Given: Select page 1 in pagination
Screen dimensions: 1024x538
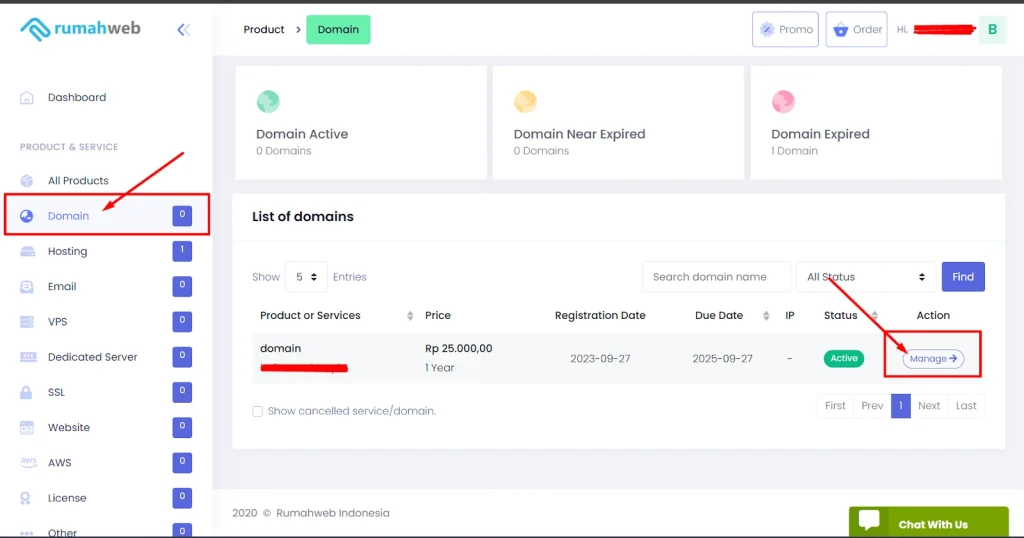Looking at the screenshot, I should tap(901, 405).
